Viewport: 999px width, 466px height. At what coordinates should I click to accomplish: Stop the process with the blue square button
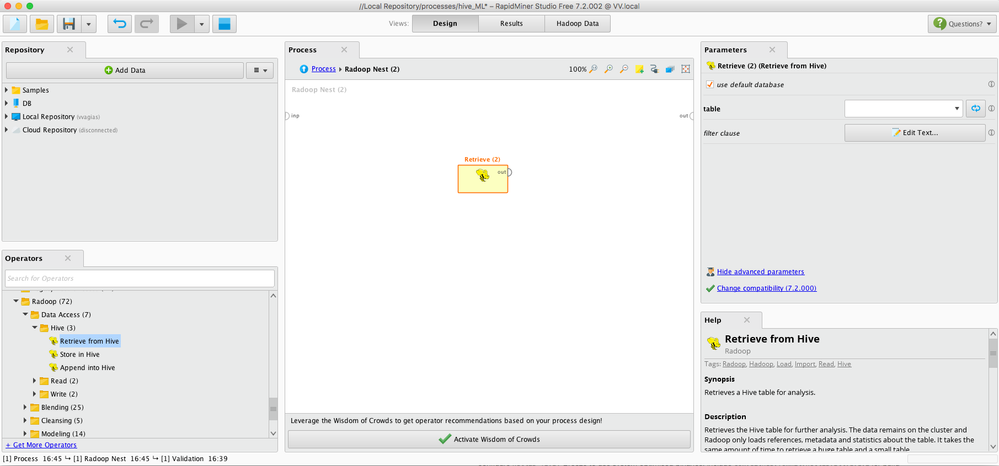coord(224,24)
